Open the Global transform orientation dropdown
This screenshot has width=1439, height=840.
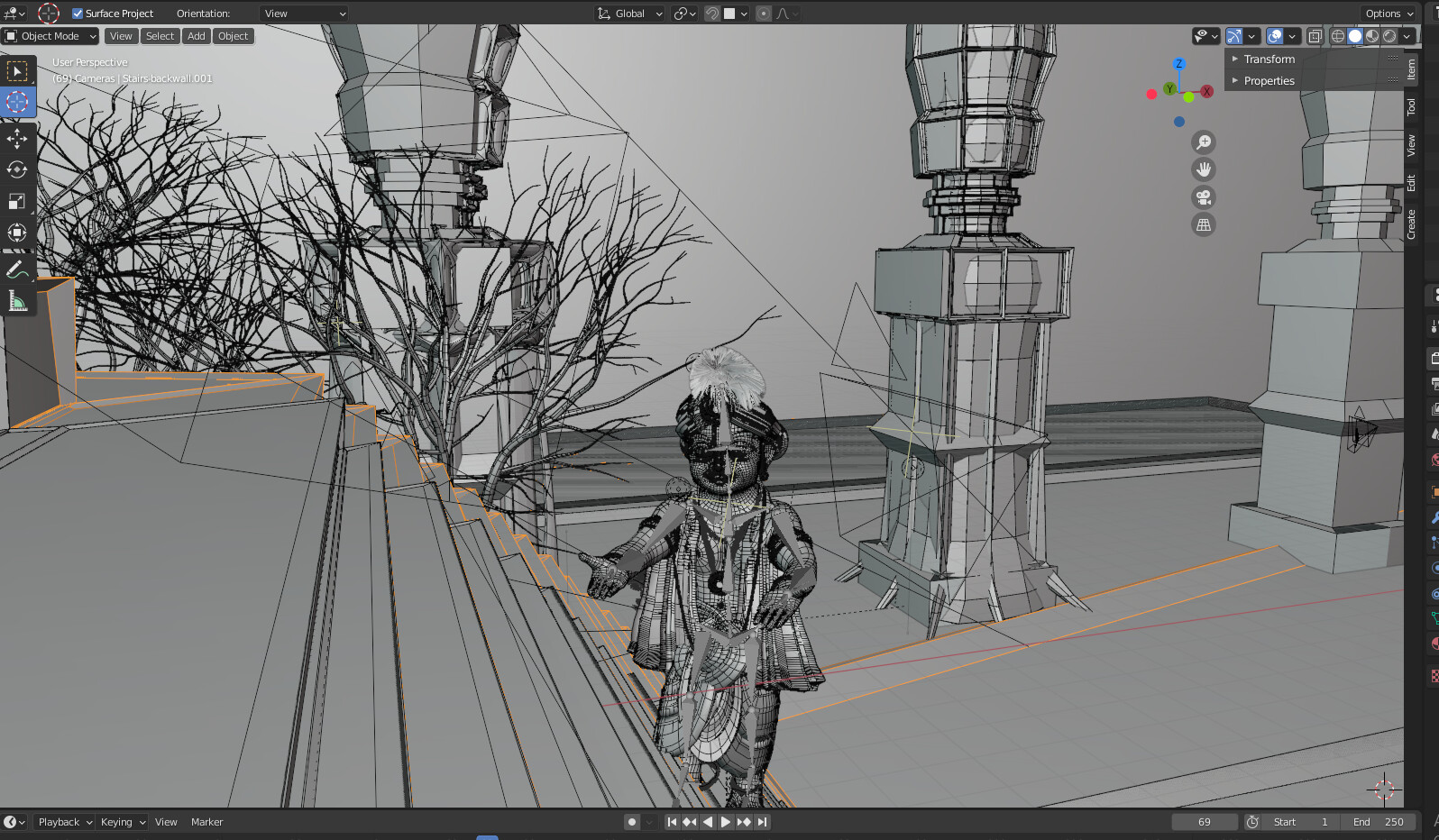click(629, 14)
